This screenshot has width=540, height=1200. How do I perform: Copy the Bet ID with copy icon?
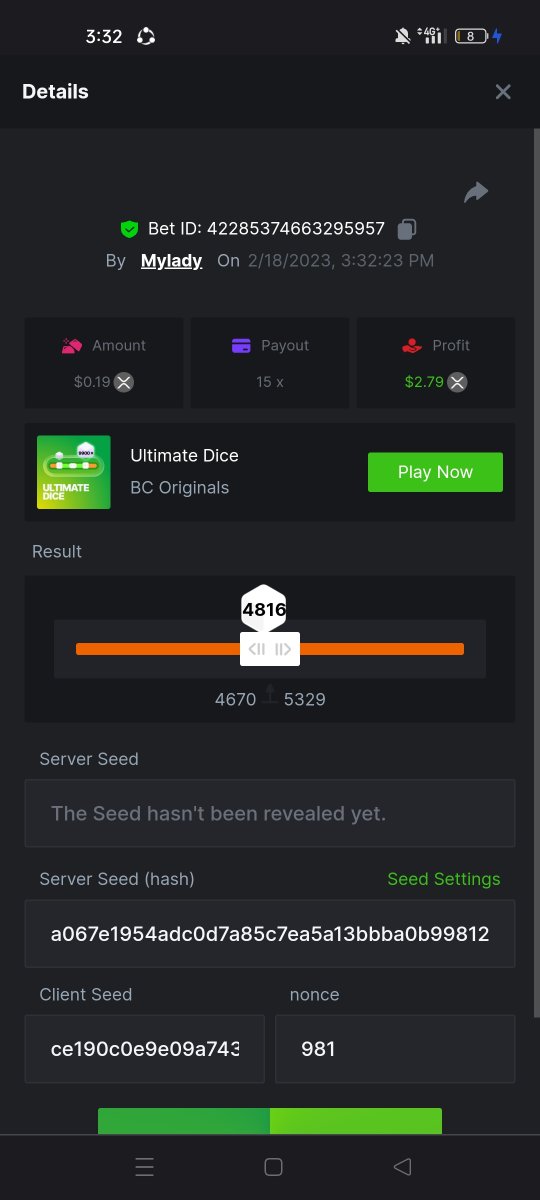(x=406, y=229)
